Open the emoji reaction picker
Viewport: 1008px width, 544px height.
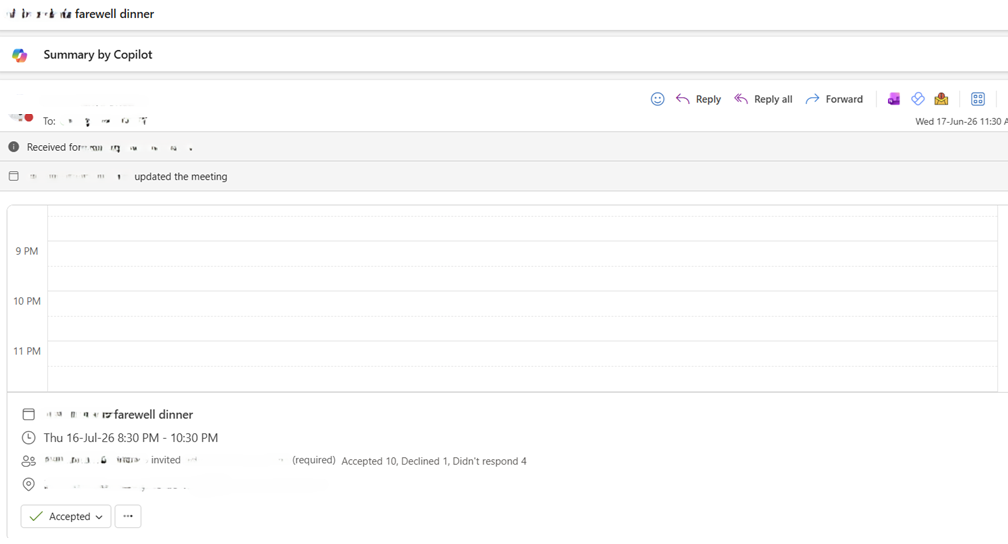click(x=657, y=99)
